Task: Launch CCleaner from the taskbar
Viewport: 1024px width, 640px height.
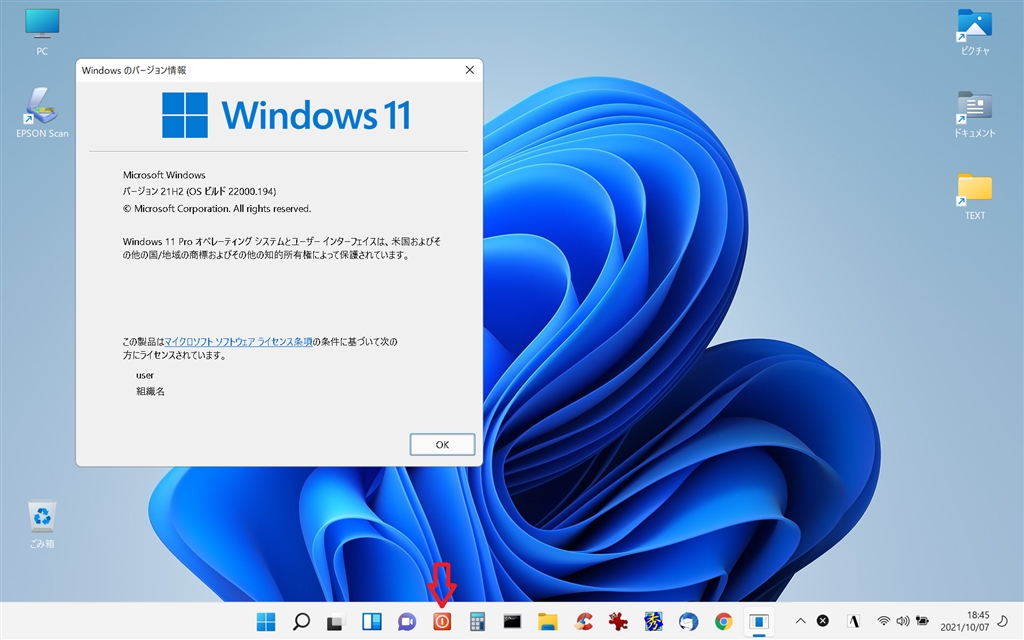Action: point(583,622)
